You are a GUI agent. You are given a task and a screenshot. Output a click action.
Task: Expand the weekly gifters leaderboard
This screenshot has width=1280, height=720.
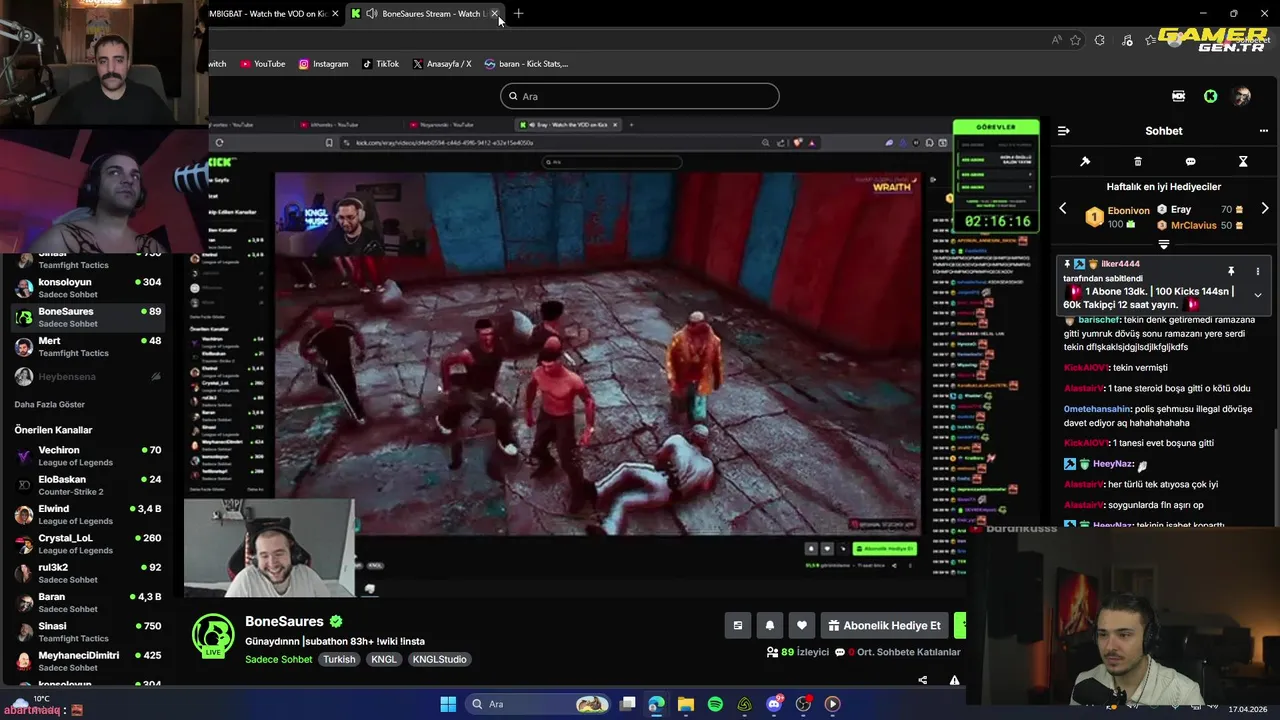click(x=1164, y=245)
